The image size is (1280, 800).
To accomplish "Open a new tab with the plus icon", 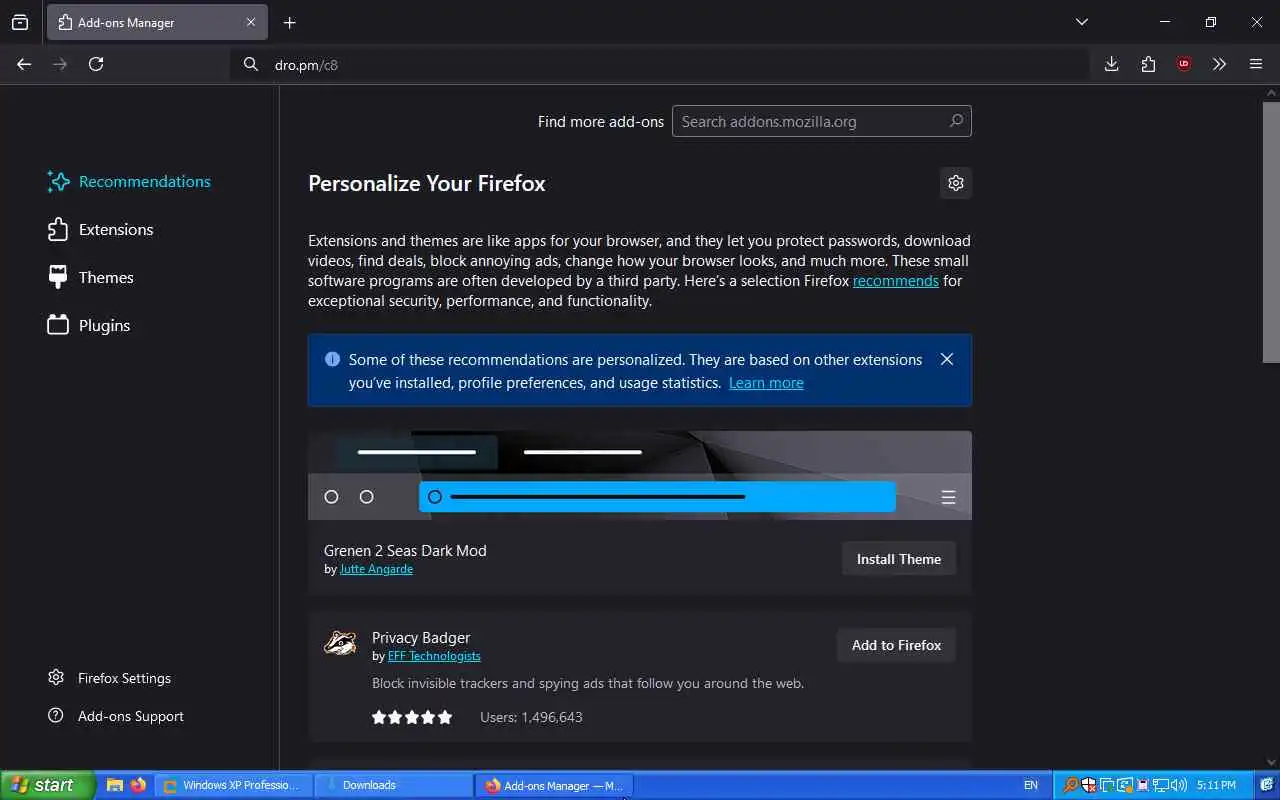I will 290,22.
